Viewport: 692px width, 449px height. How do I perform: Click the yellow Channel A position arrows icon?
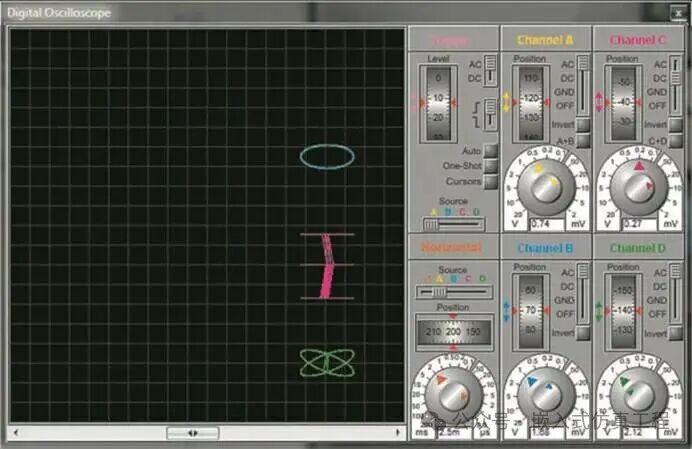tap(506, 102)
